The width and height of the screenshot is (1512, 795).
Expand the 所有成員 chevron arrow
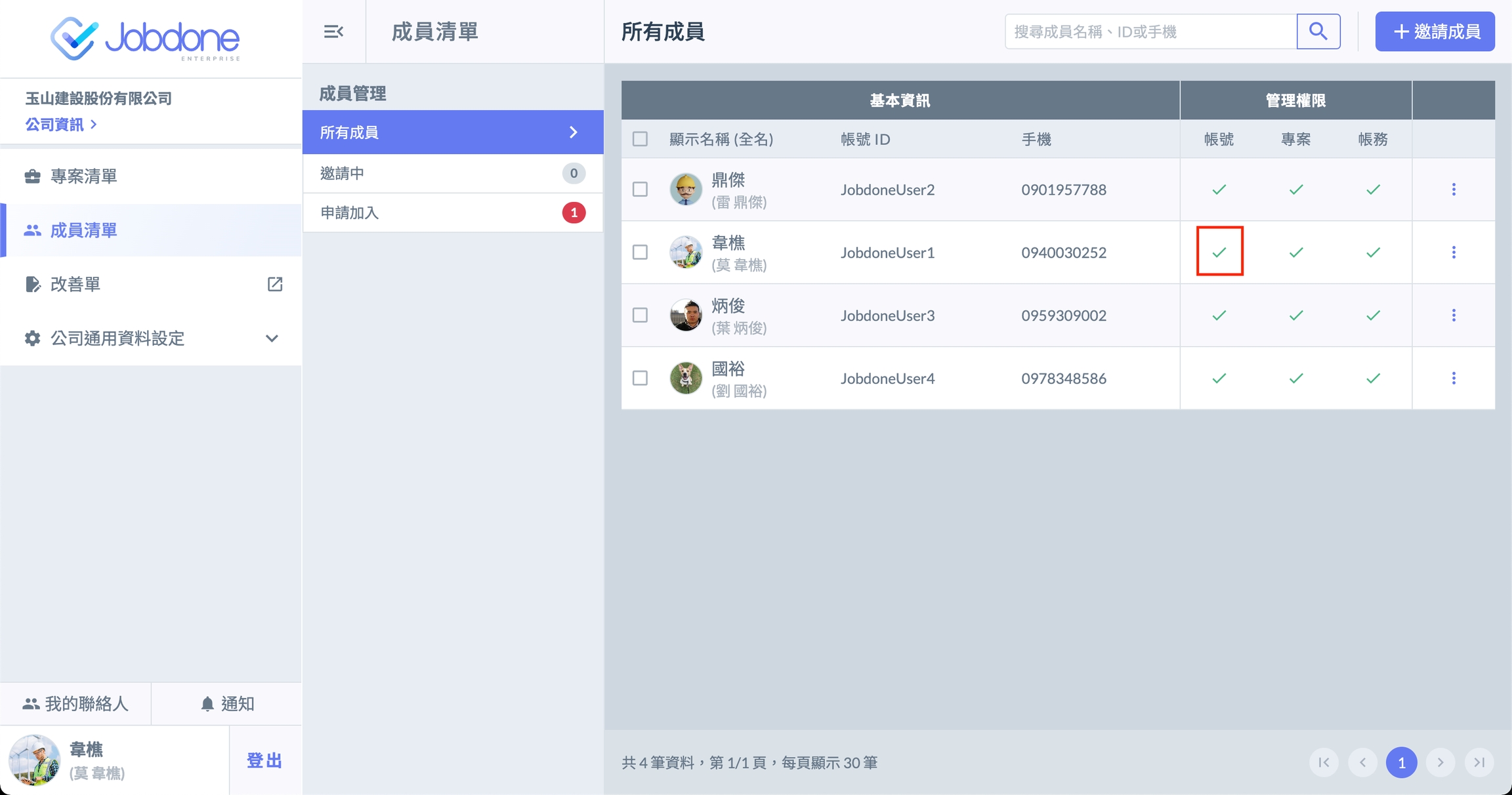tap(574, 132)
